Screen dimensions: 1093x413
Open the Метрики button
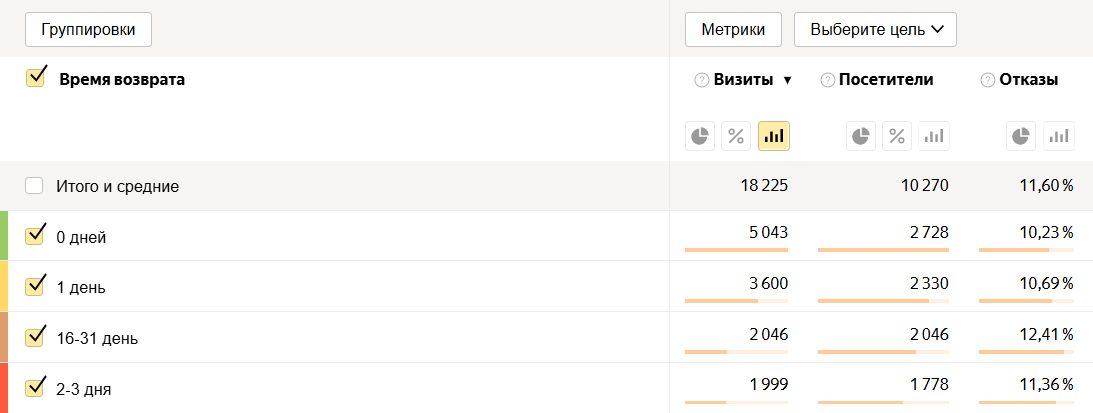(733, 30)
